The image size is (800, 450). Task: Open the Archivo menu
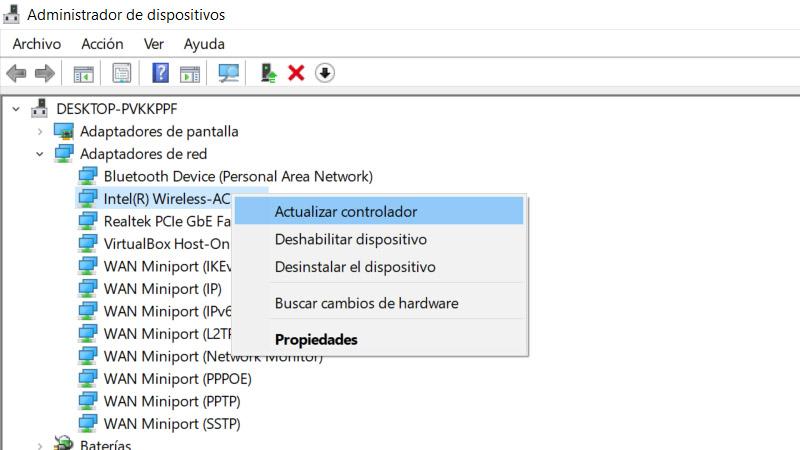coord(36,44)
